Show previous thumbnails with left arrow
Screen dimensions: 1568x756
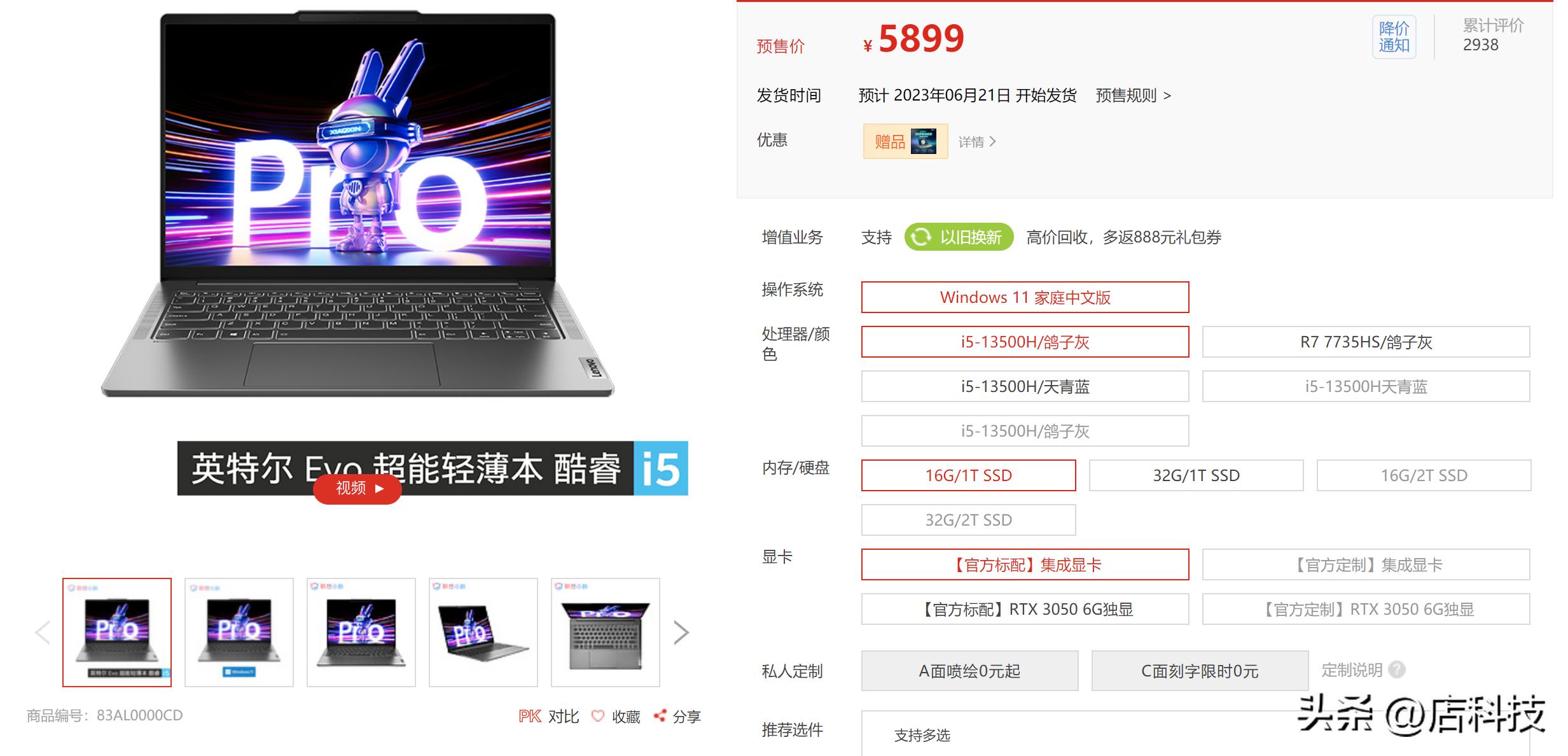(x=43, y=633)
